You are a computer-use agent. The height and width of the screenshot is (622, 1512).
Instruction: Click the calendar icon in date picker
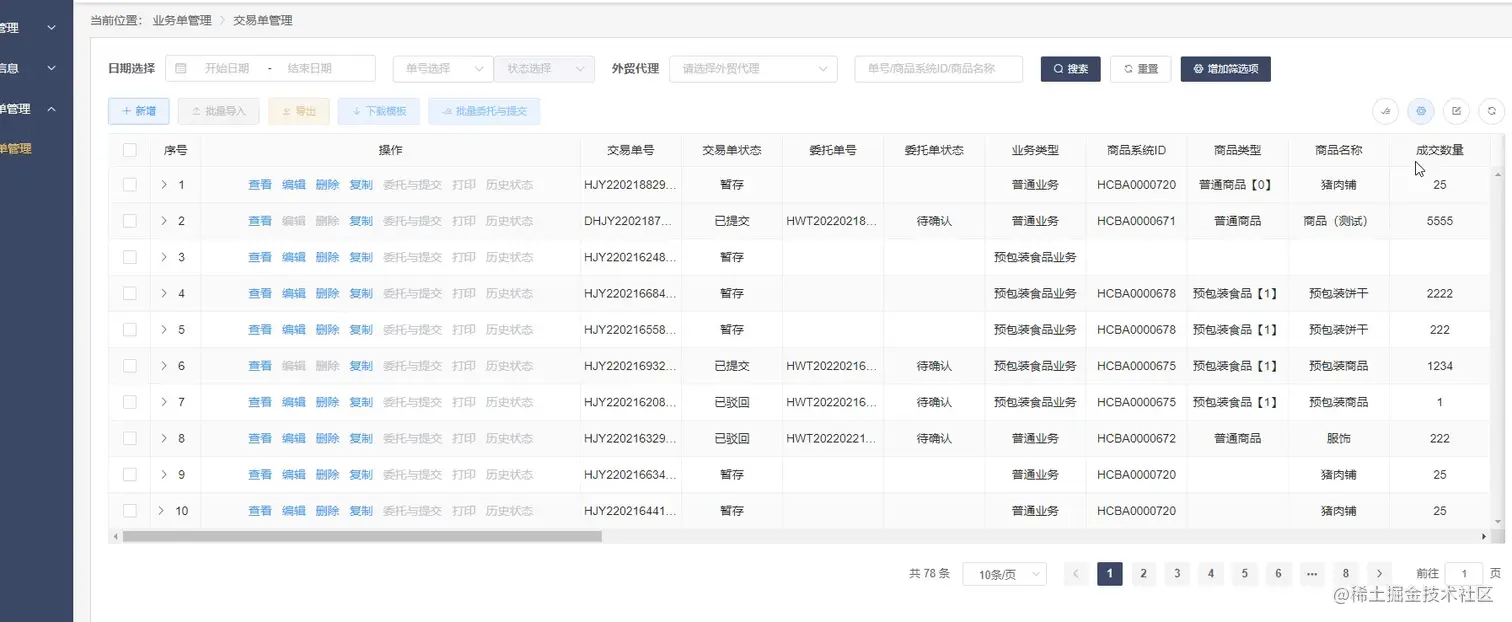(181, 68)
